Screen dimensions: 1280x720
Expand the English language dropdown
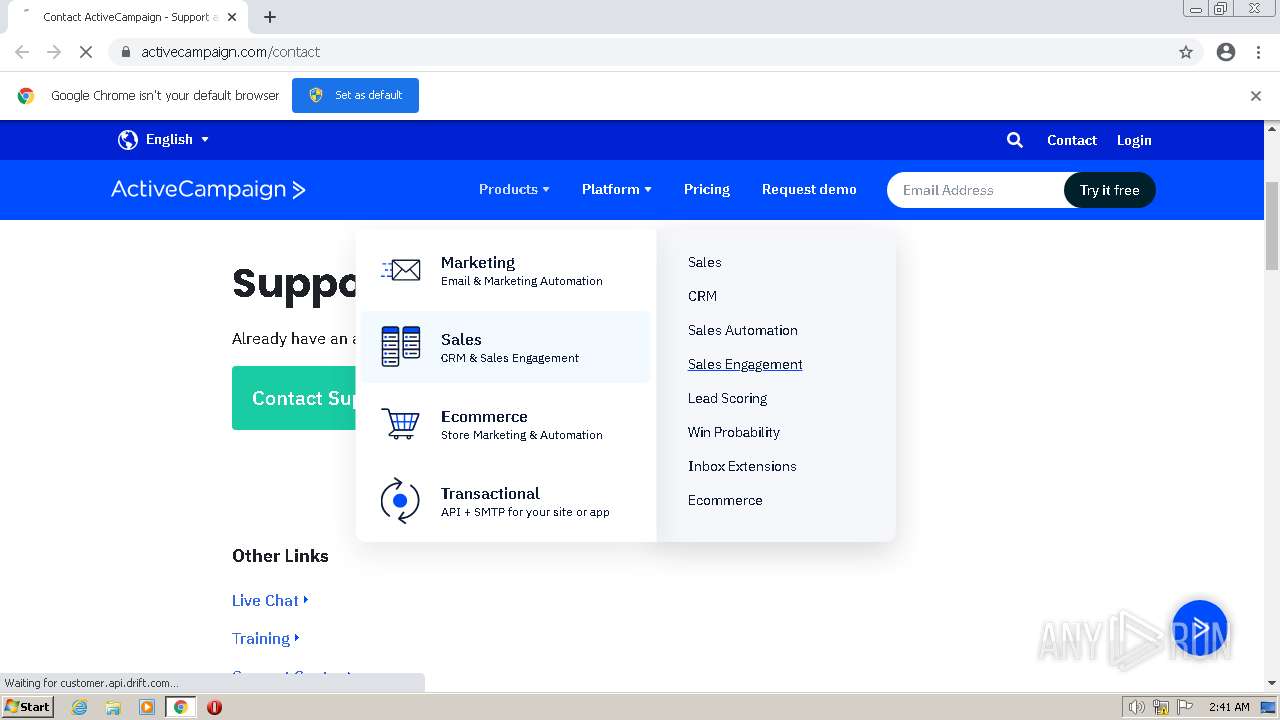[177, 140]
